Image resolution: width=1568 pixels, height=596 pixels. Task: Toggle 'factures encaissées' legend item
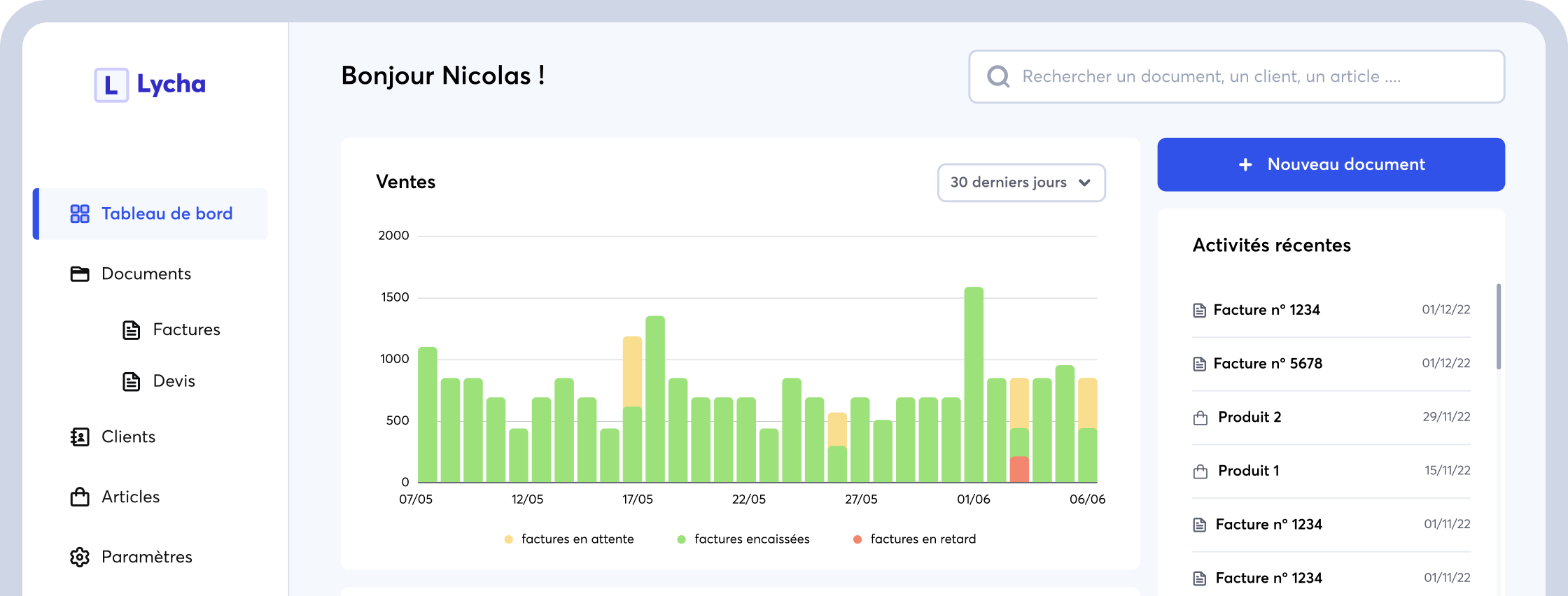tap(743, 539)
